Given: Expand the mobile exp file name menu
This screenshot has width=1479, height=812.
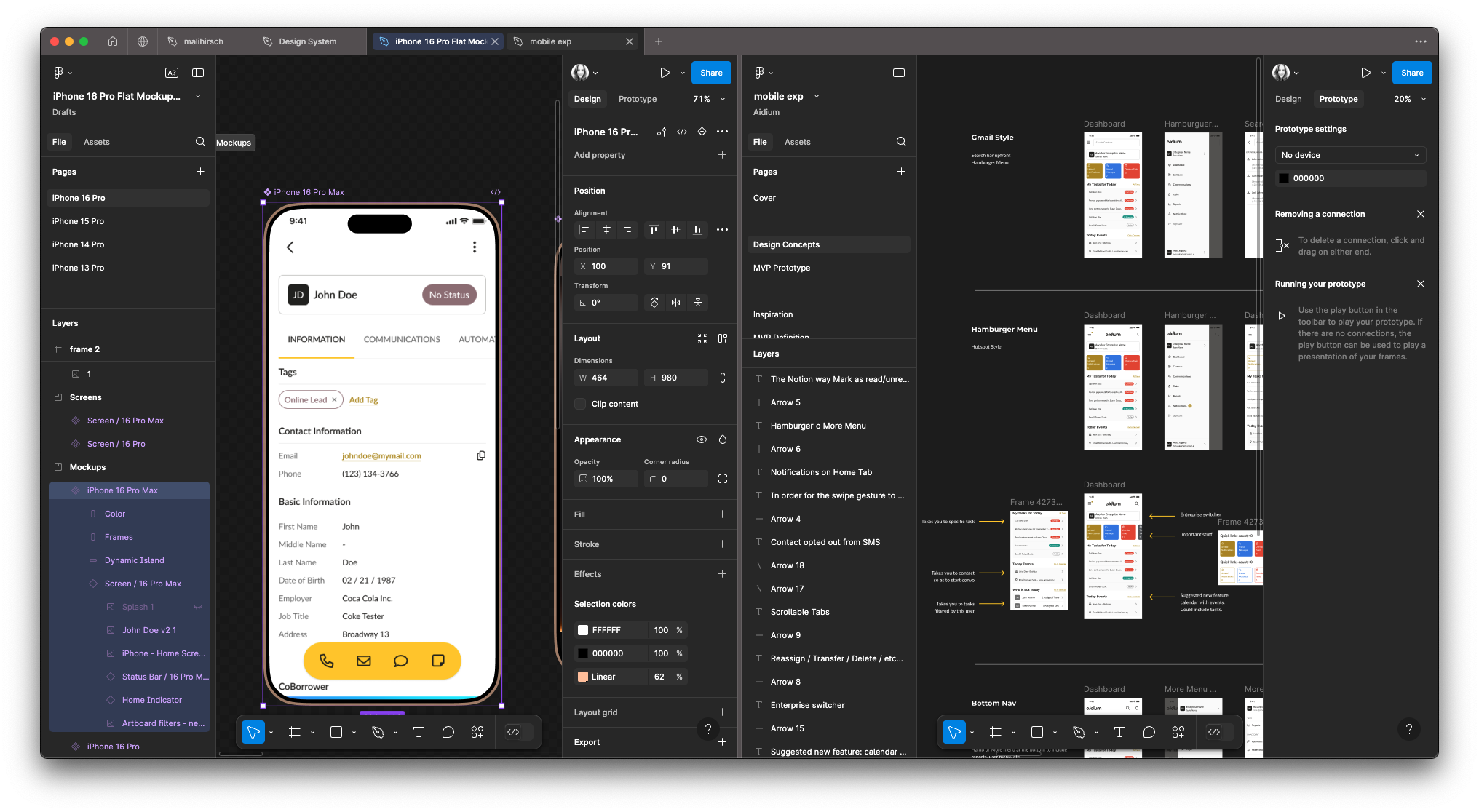Looking at the screenshot, I should point(817,96).
